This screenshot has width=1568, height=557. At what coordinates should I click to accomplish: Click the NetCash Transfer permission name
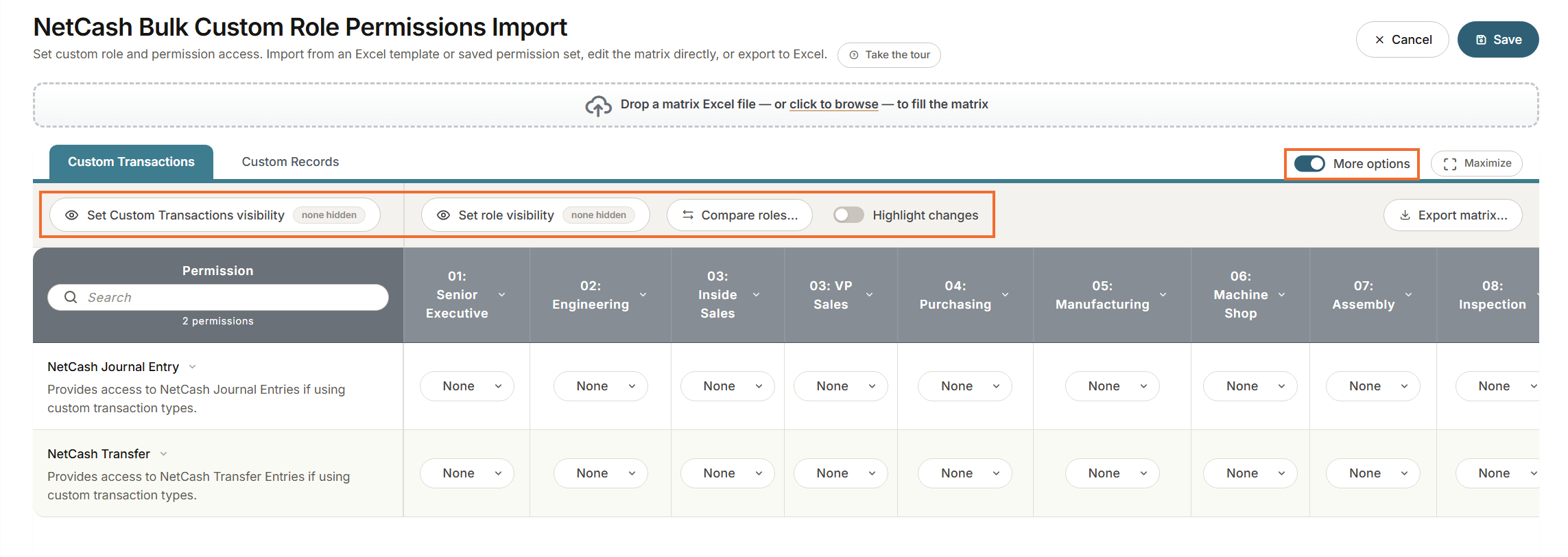(x=99, y=454)
